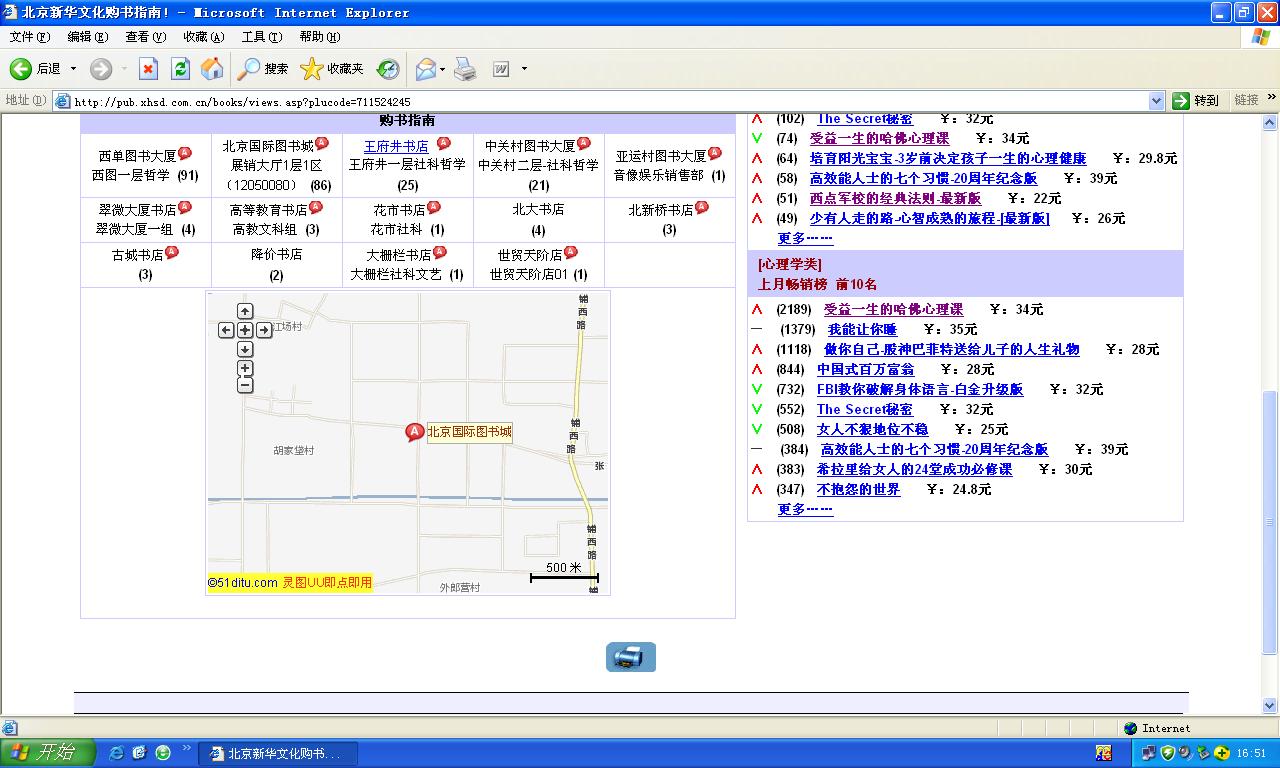Screen dimensions: 1280x768
Task: Refresh the page with toolbar icon
Action: click(x=180, y=69)
